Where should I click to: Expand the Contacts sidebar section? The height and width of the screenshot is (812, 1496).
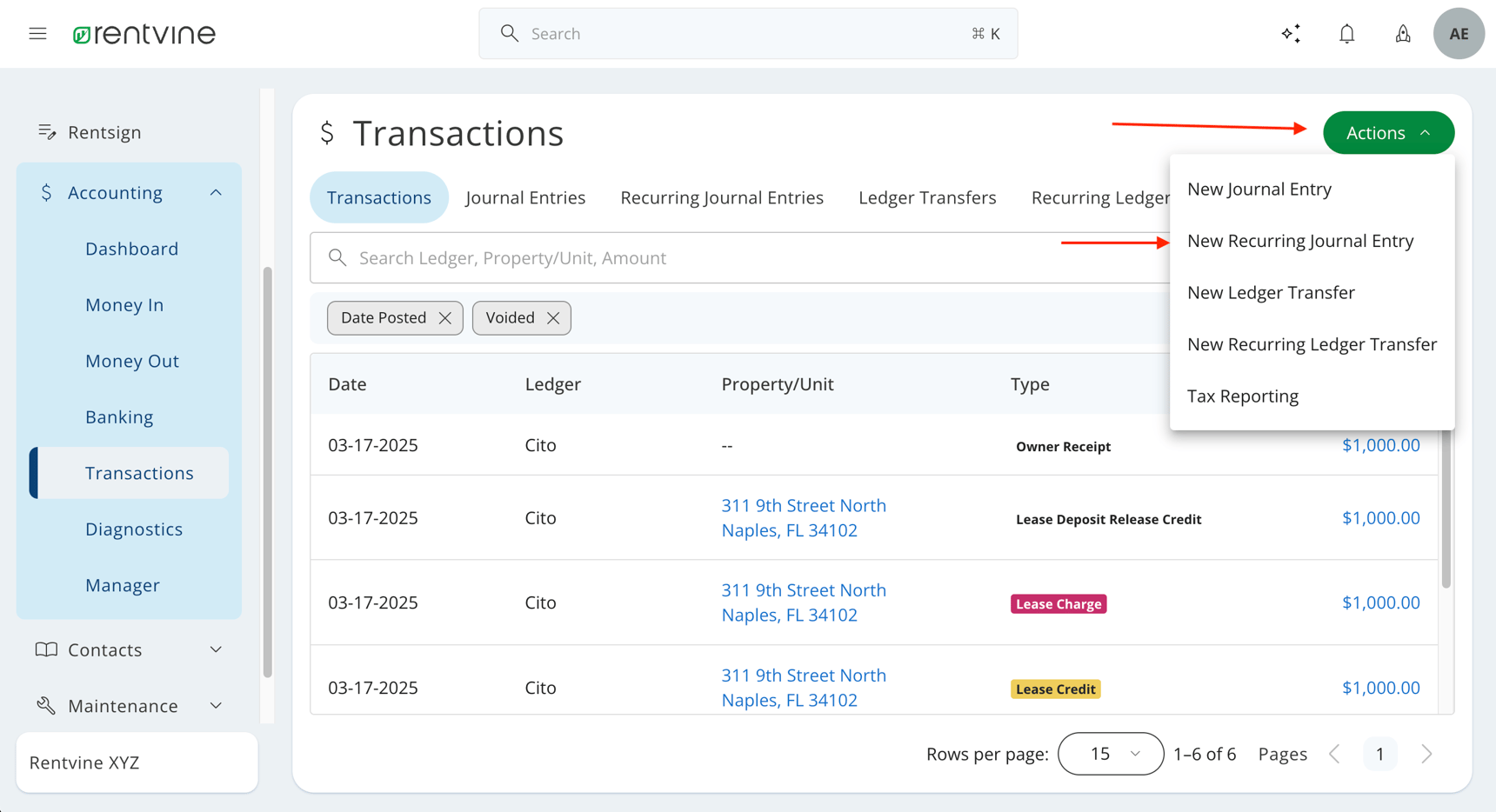(216, 649)
